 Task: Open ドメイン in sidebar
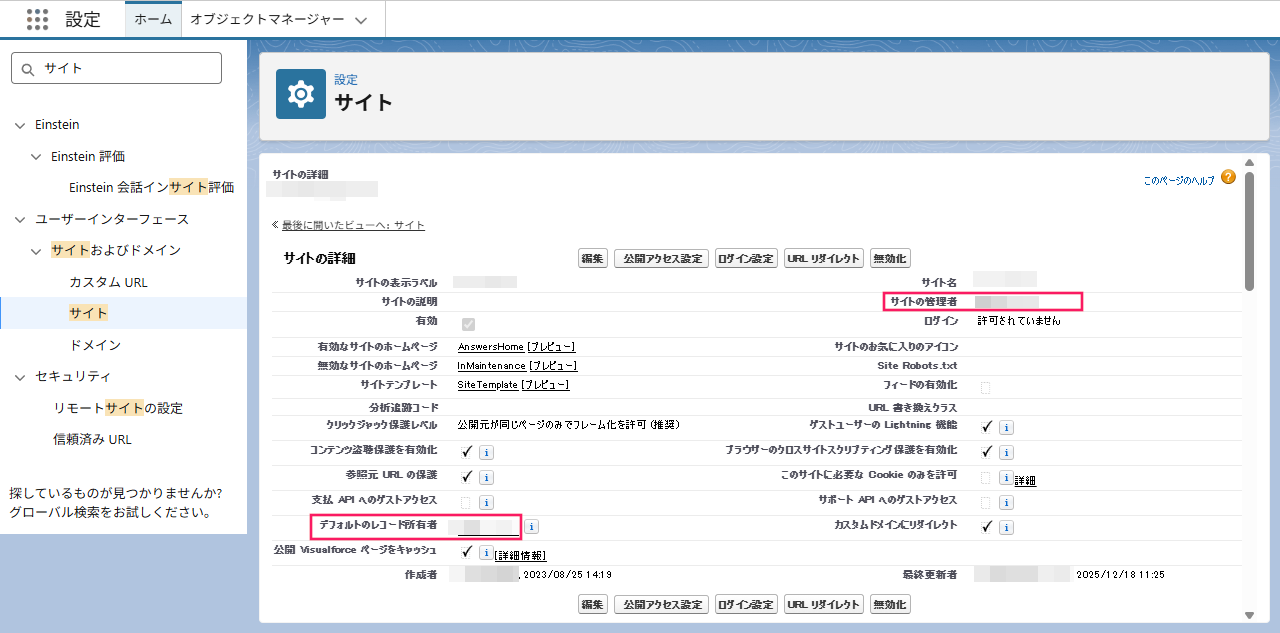pyautogui.click(x=95, y=345)
